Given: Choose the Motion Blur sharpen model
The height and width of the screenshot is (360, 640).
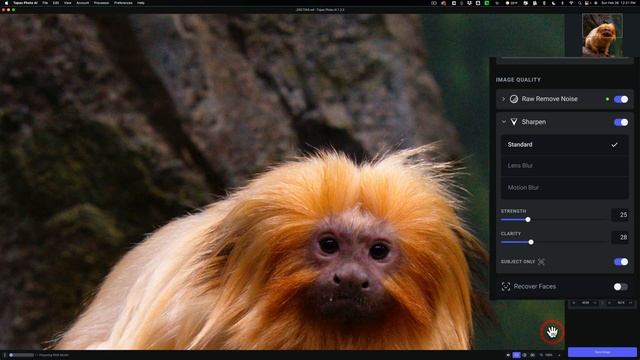Looking at the screenshot, I should 565,187.
